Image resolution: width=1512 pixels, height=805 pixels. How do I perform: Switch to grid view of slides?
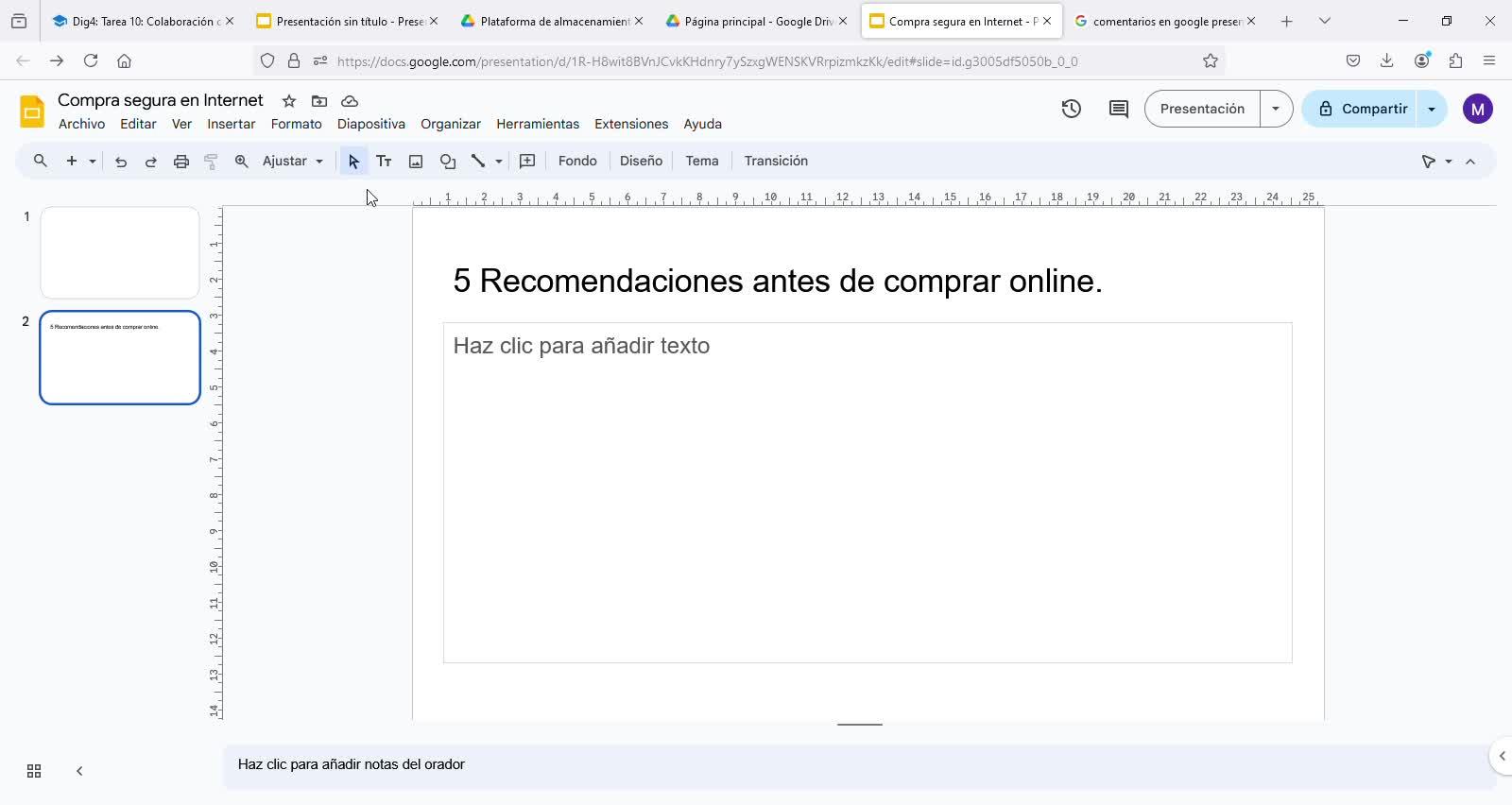point(34,771)
